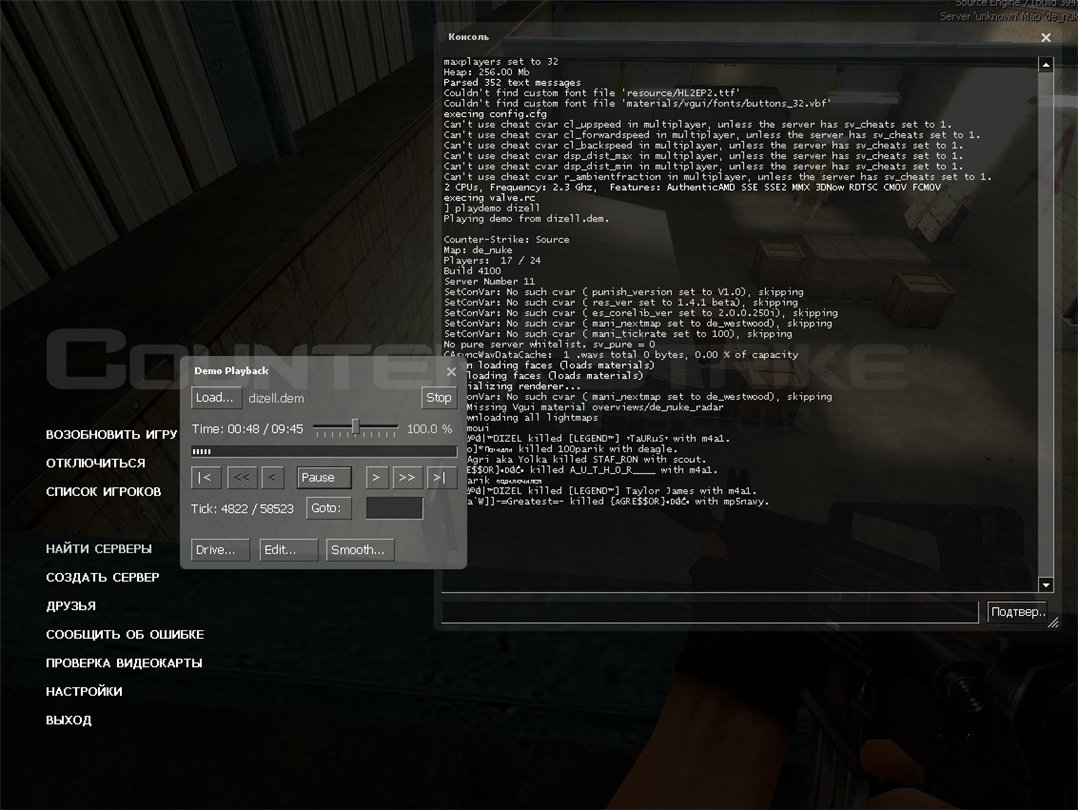This screenshot has height=810, width=1078.
Task: Click console line 'Heap: 256.00 Mb'
Action: [486, 72]
